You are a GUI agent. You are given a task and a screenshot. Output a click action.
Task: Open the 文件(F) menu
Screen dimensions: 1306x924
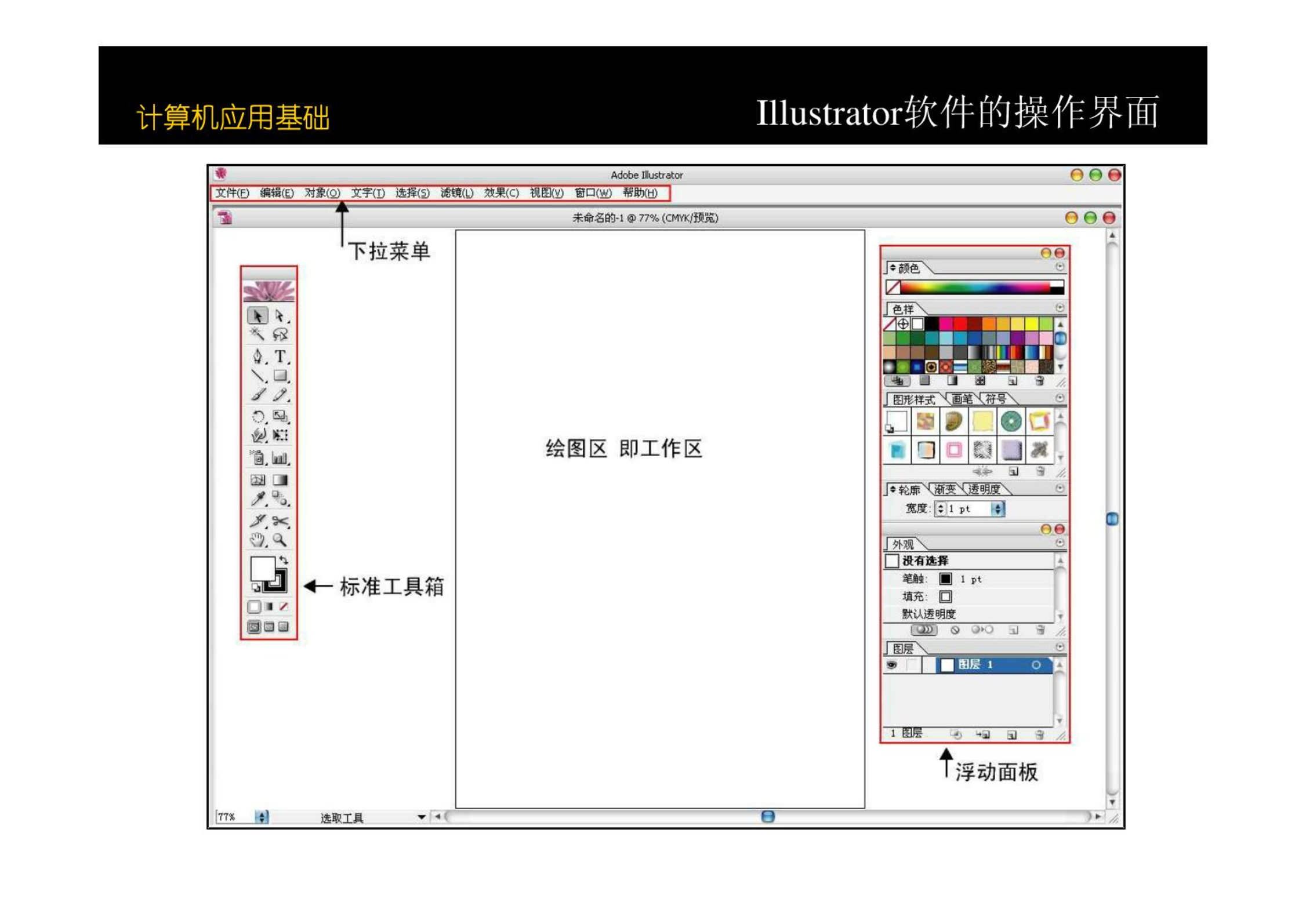232,193
